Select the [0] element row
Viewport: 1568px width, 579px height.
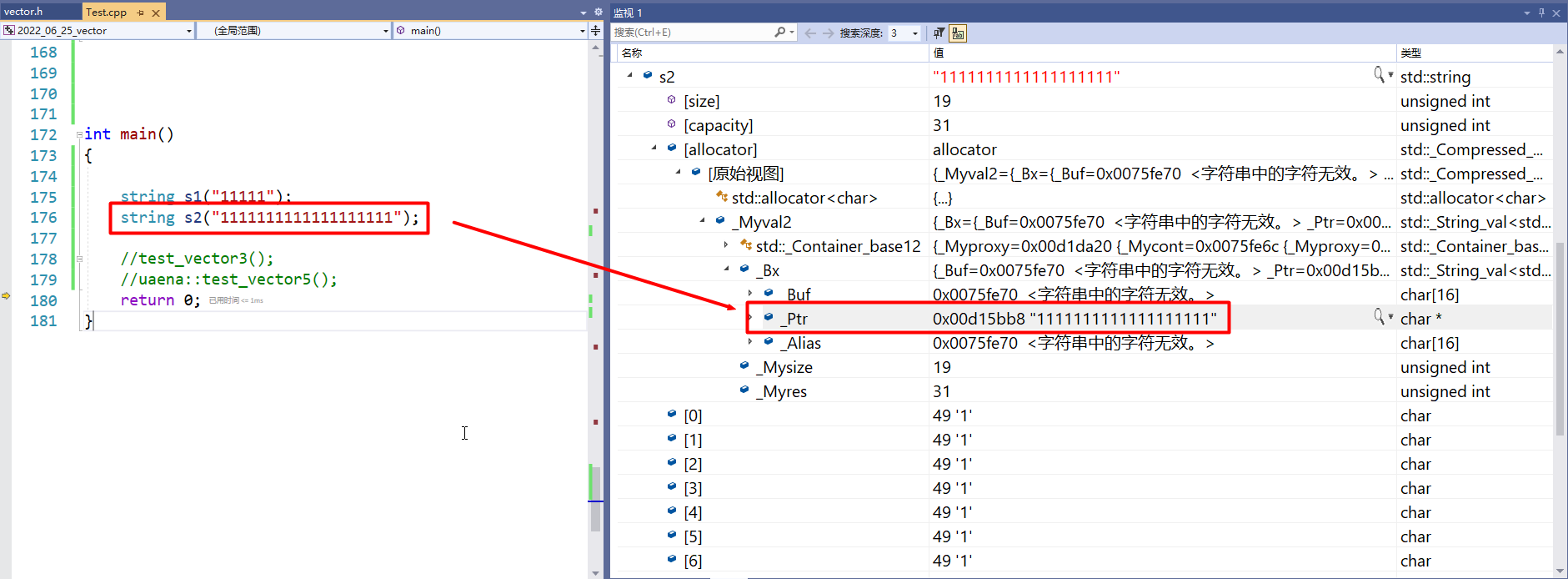(1084, 415)
